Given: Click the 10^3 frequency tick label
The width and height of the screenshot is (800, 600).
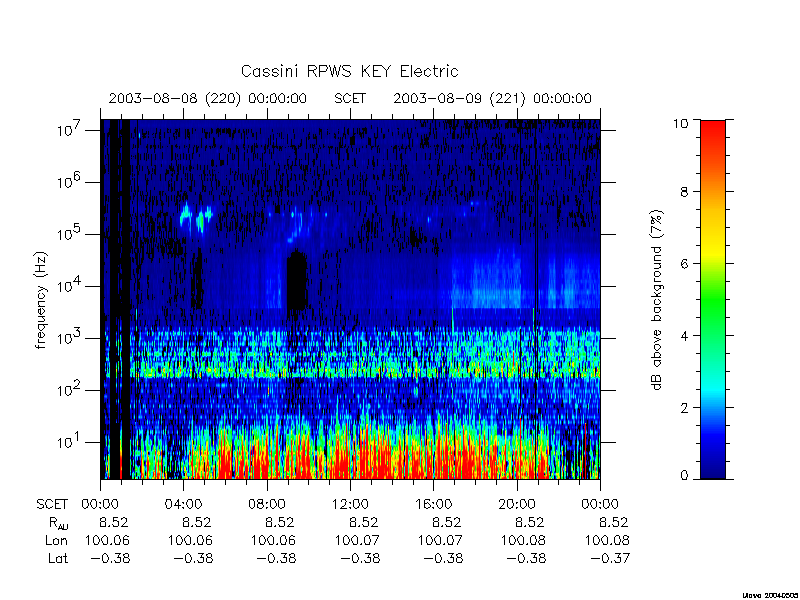Looking at the screenshot, I should (x=70, y=338).
